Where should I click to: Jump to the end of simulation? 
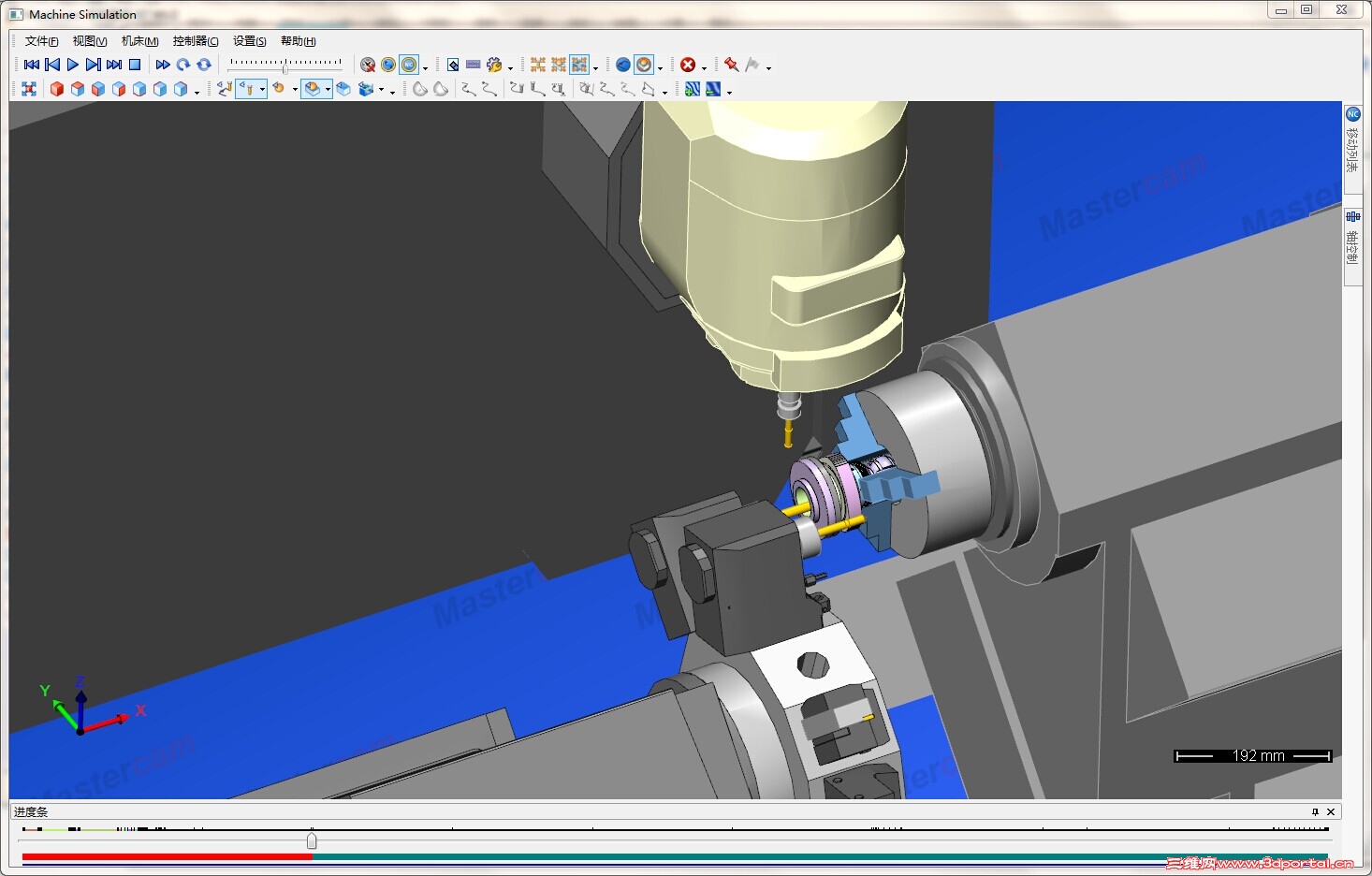tap(114, 65)
